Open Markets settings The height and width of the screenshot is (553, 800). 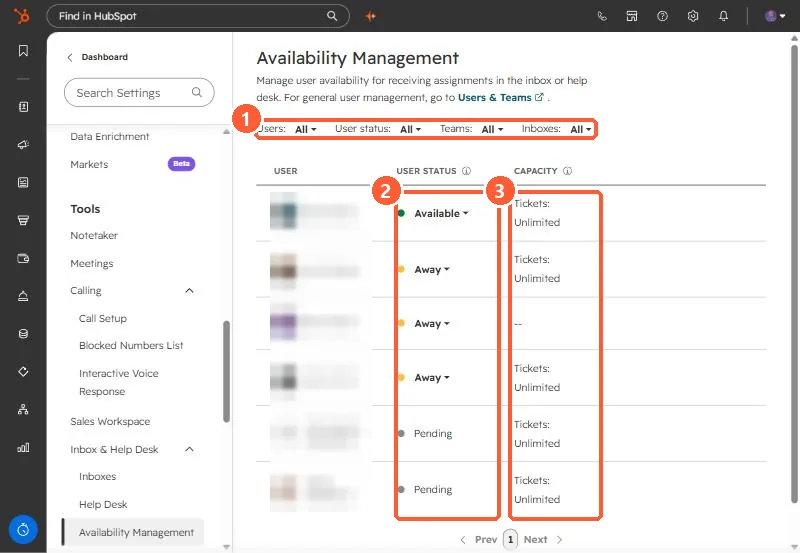(89, 164)
